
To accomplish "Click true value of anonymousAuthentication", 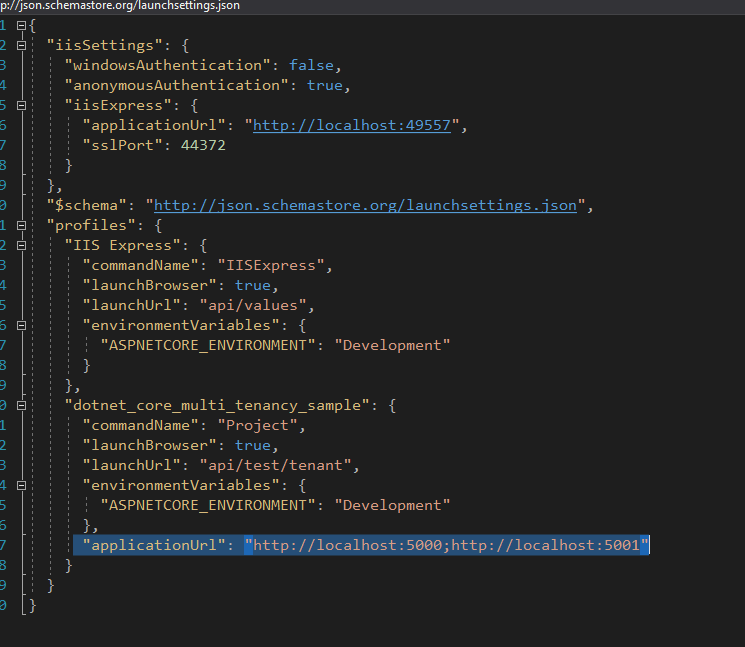I will pos(325,86).
